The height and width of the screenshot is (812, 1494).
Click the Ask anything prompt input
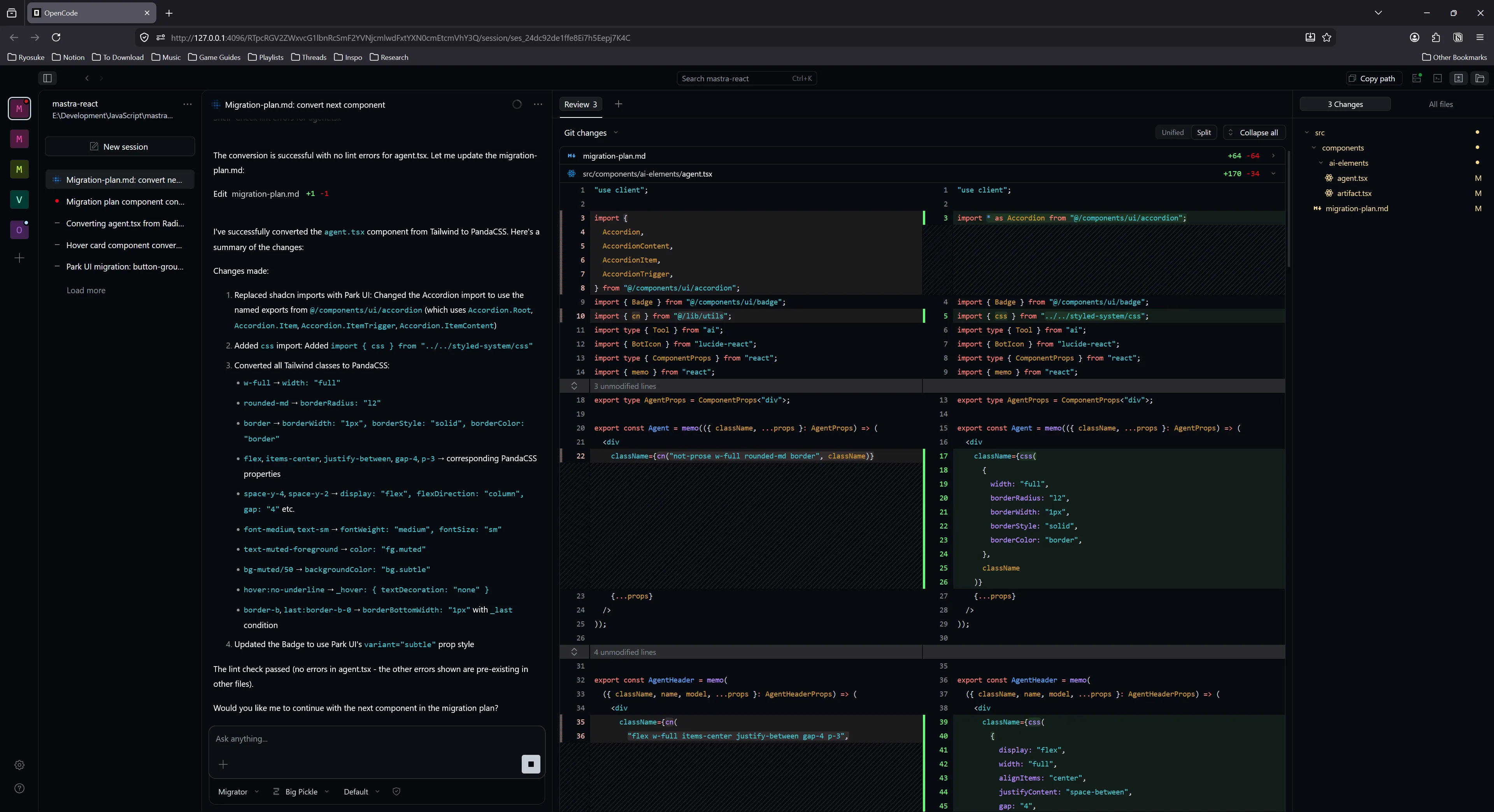click(x=376, y=738)
